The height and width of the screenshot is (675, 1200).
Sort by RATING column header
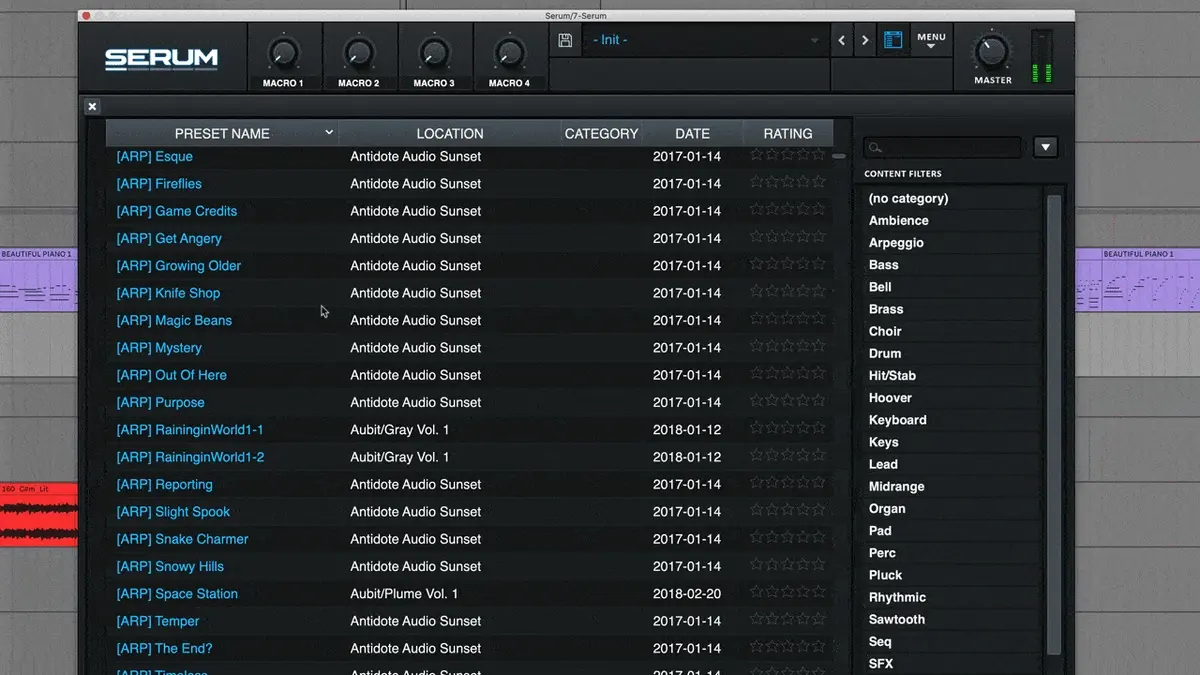(788, 133)
